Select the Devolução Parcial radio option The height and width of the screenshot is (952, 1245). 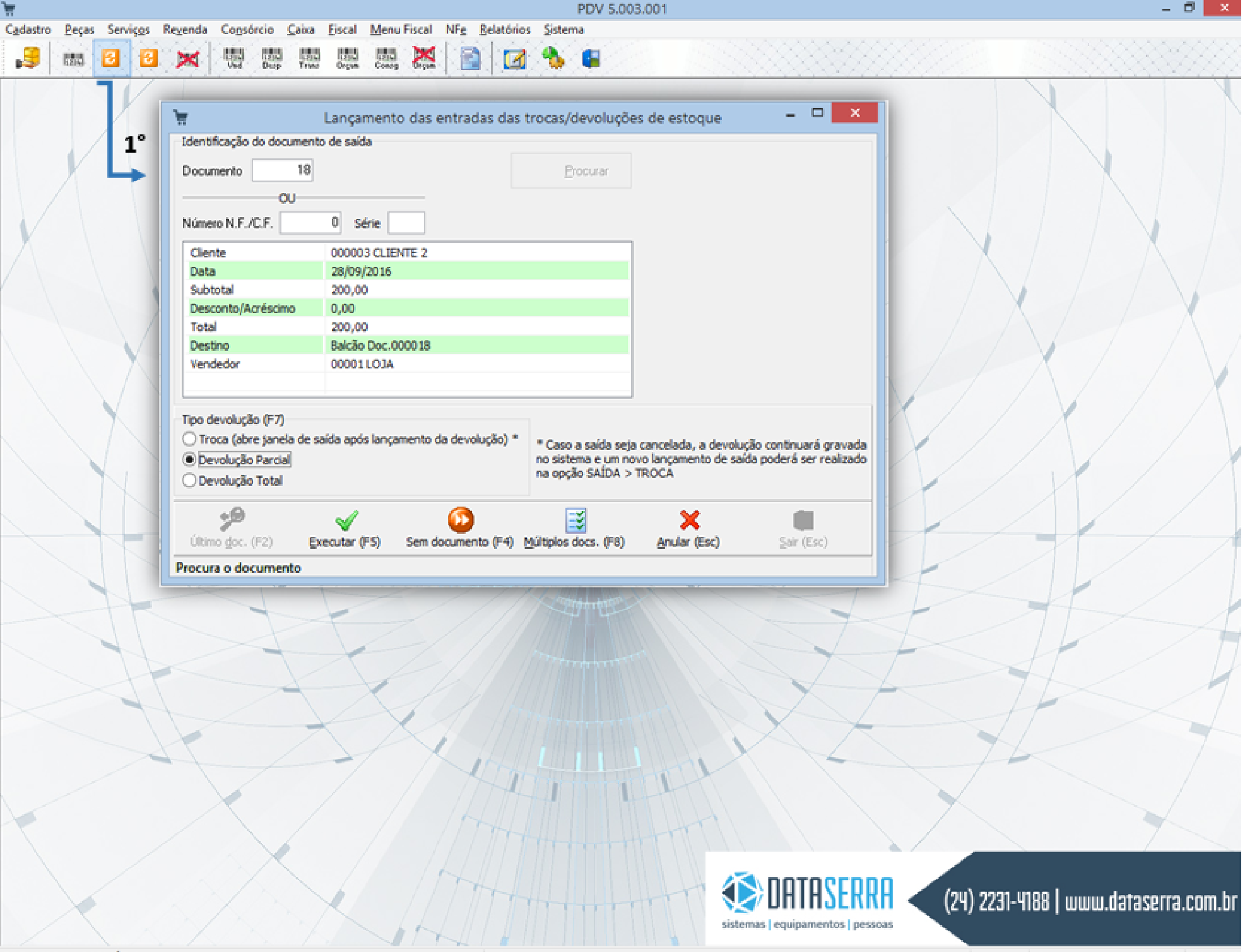coord(189,460)
